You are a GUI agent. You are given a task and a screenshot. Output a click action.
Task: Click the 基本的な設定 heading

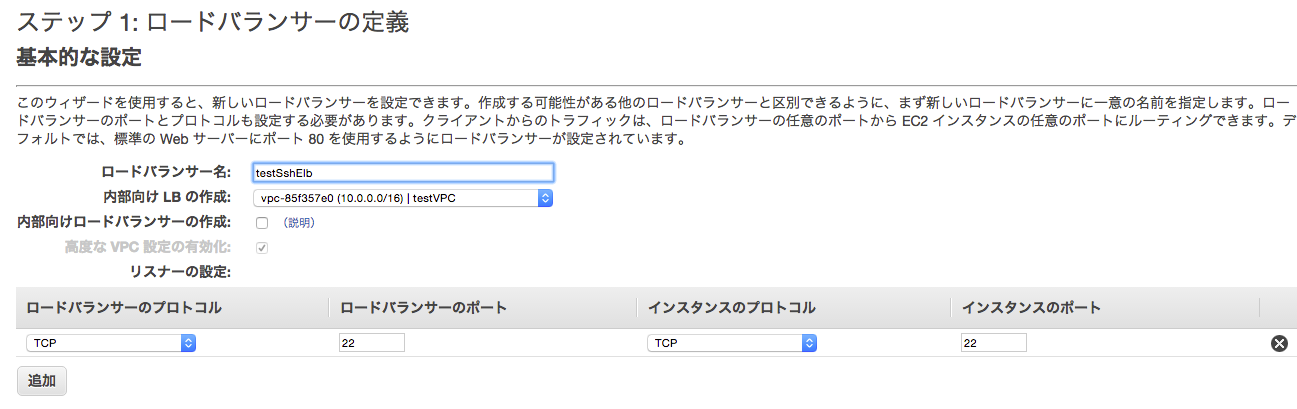(x=79, y=59)
